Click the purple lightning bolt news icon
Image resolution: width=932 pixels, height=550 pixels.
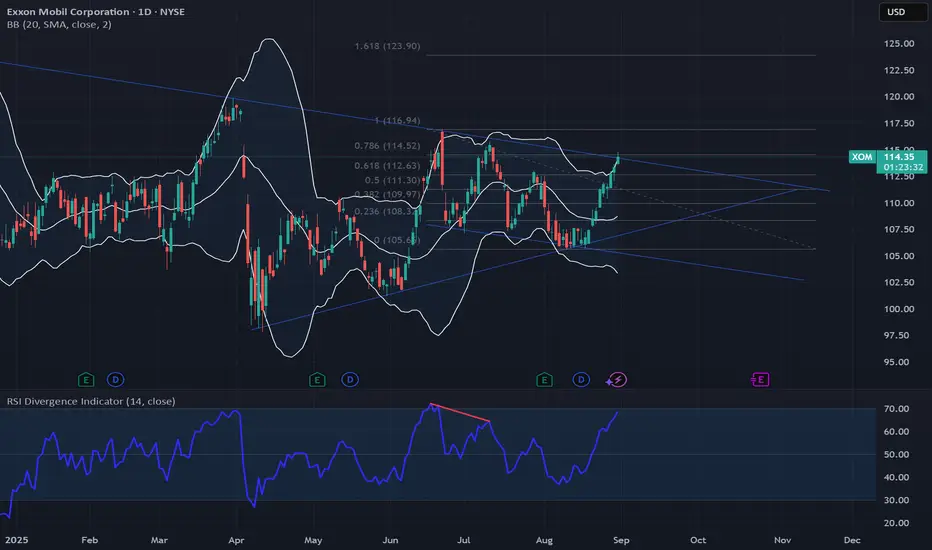(x=616, y=379)
